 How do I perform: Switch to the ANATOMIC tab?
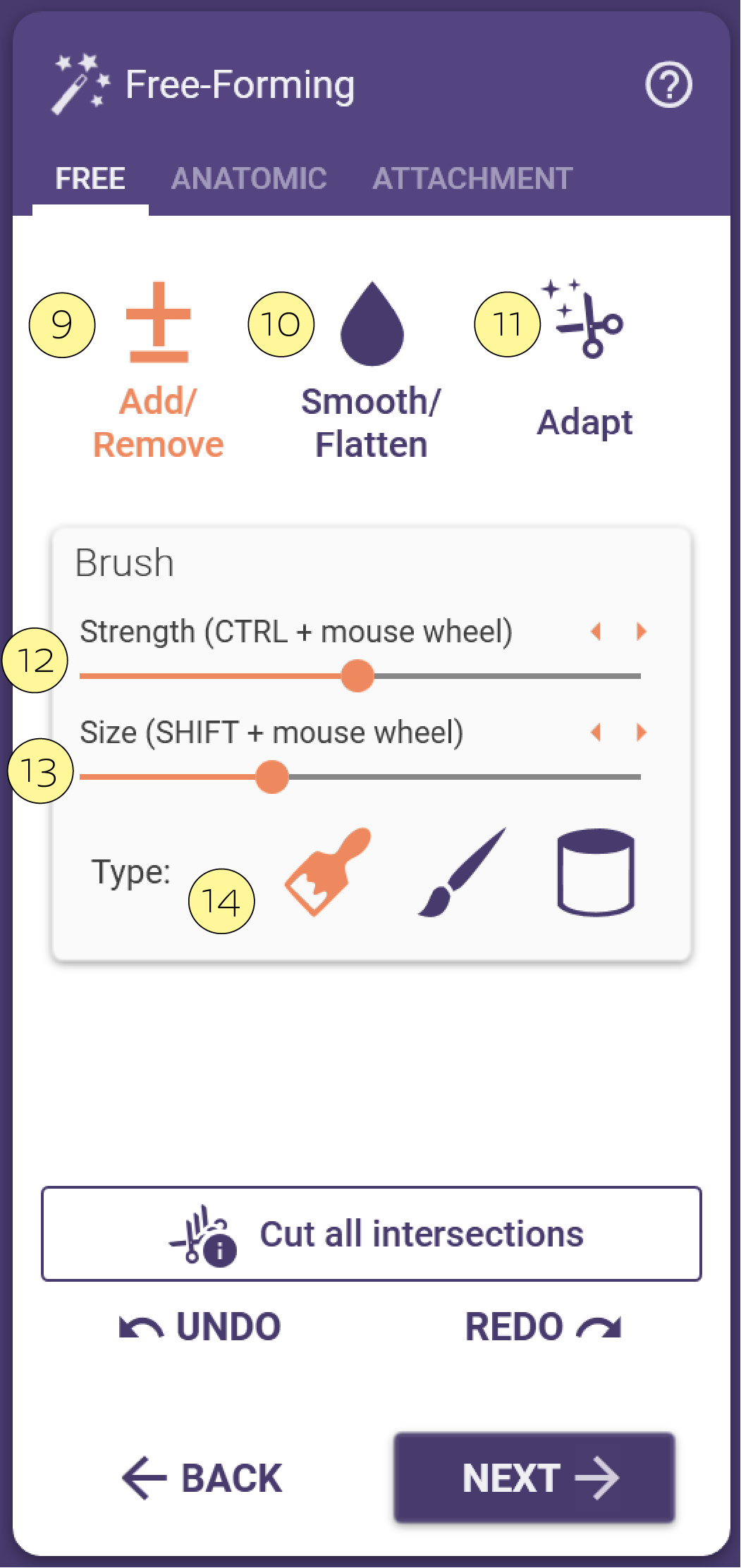249,178
